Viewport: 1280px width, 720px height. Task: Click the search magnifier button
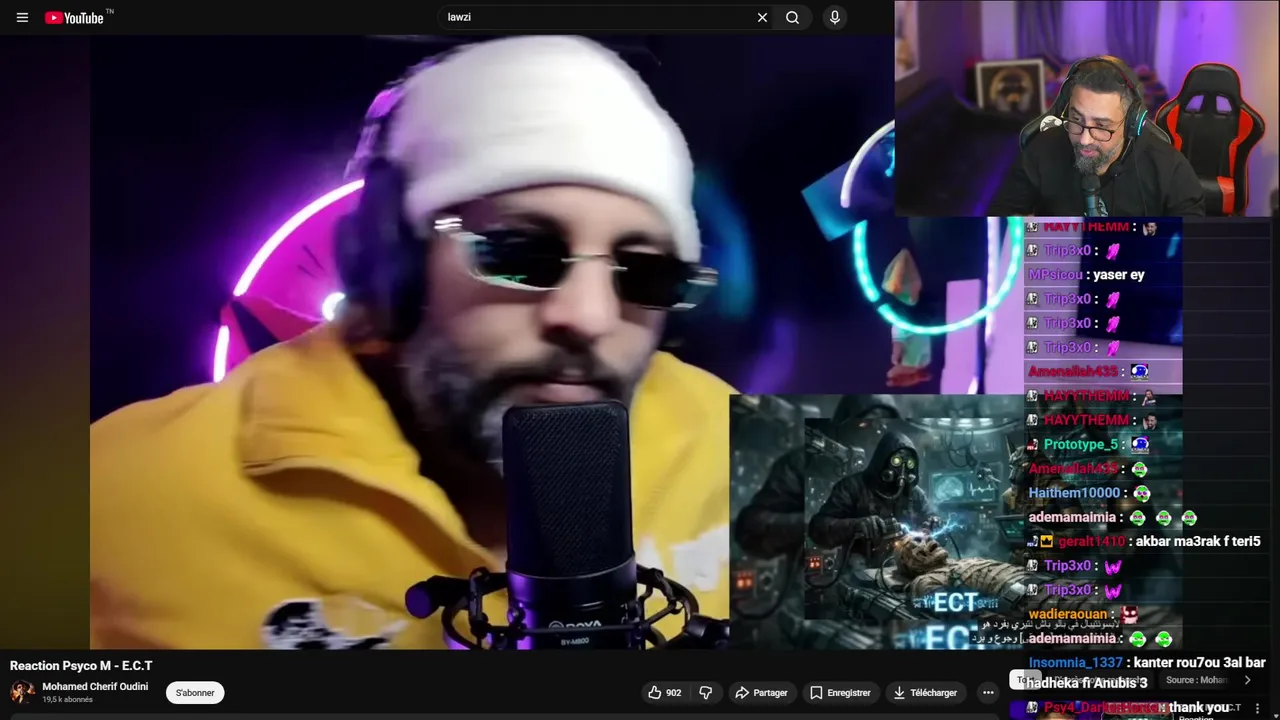point(792,17)
